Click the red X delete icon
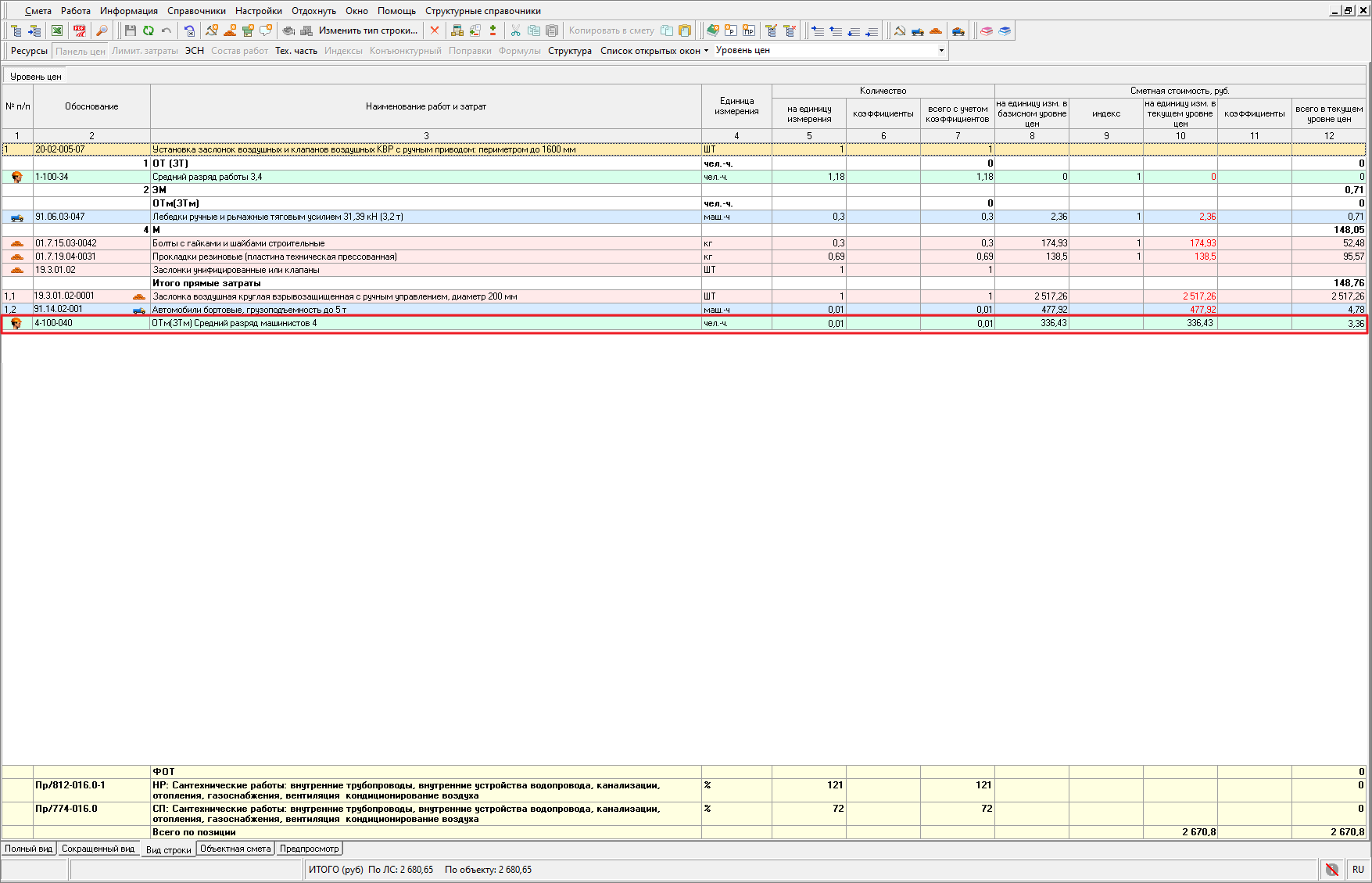The height and width of the screenshot is (883, 1372). (435, 31)
